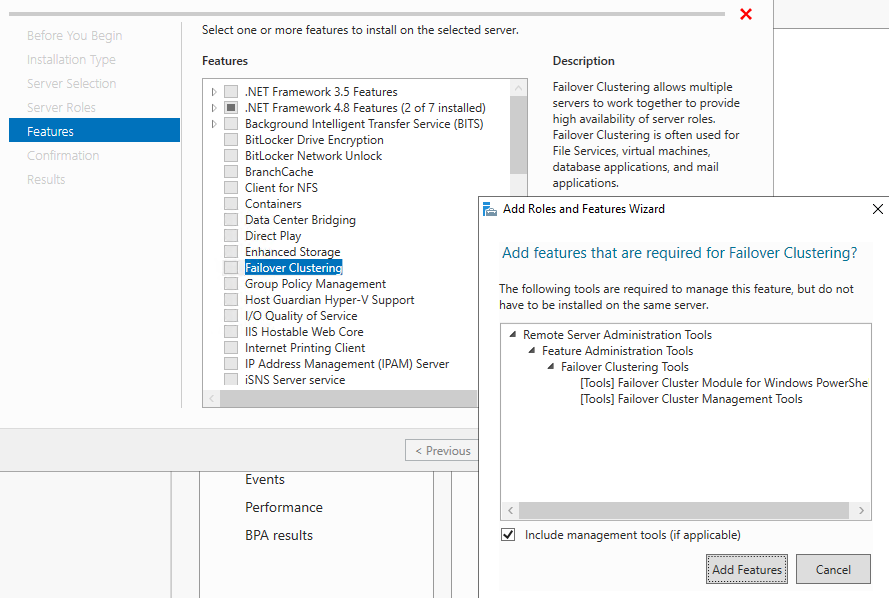Image resolution: width=889 pixels, height=598 pixels.
Task: Expand Background Intelligent Transfer Service (BITS)
Action: click(x=212, y=123)
